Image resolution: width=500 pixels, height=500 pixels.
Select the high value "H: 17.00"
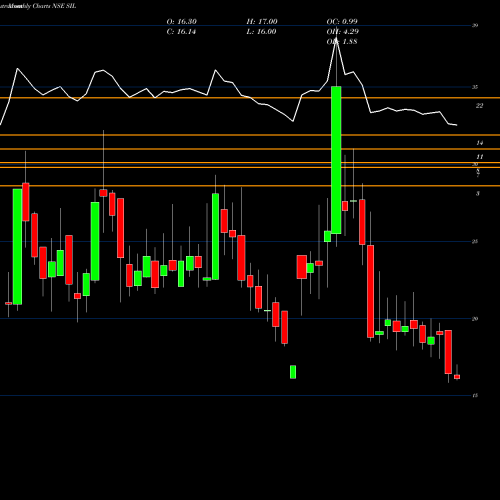click(262, 22)
